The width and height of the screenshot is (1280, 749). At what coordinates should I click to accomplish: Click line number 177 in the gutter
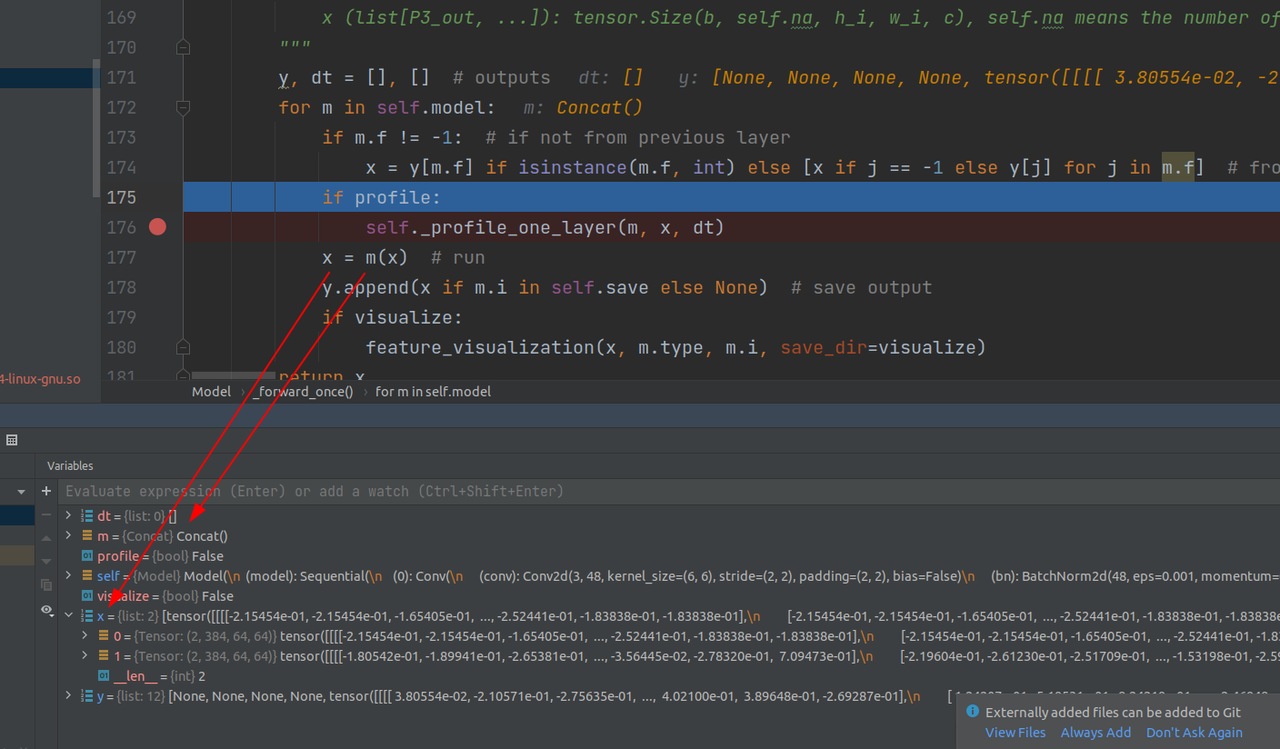(x=121, y=257)
